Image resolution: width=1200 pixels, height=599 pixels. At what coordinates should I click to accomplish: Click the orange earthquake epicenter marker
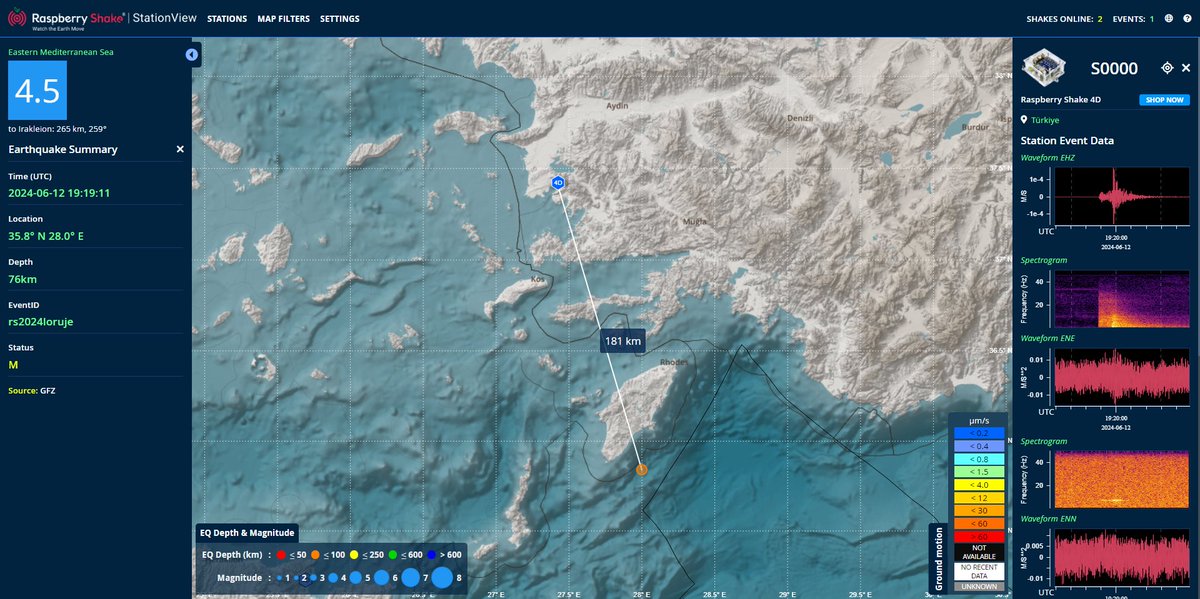click(x=641, y=469)
